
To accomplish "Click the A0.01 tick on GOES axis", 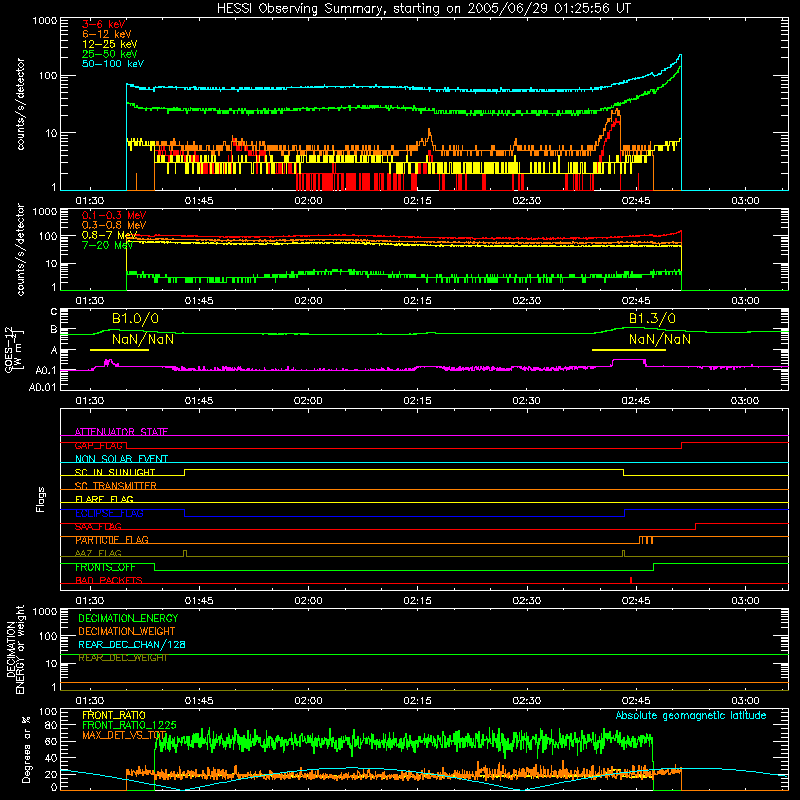I will pyautogui.click(x=42, y=387).
